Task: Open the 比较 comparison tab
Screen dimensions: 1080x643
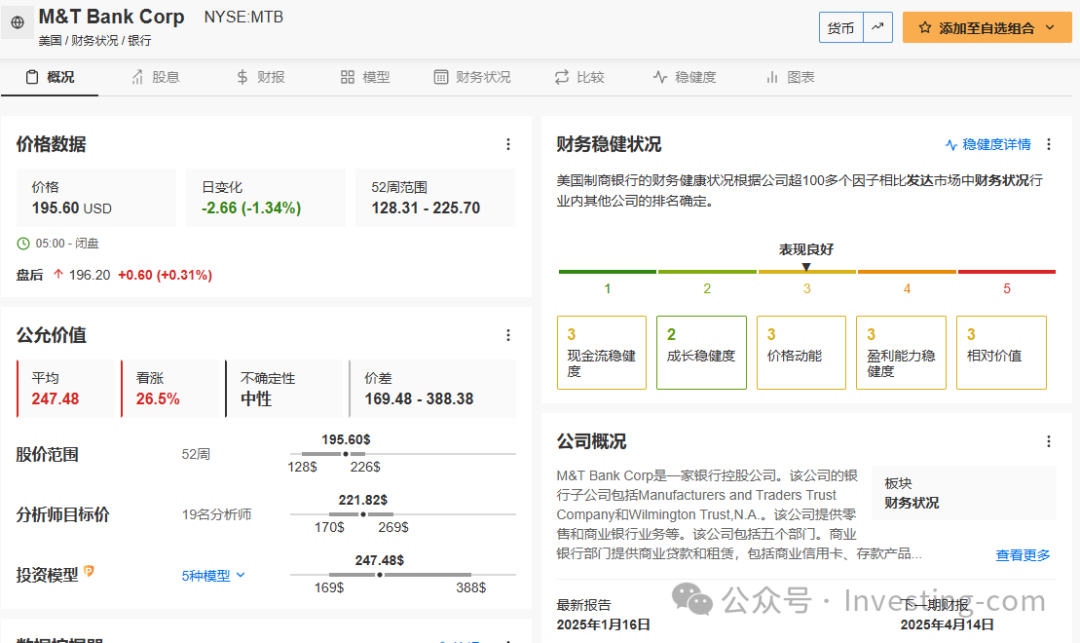Action: coord(579,77)
